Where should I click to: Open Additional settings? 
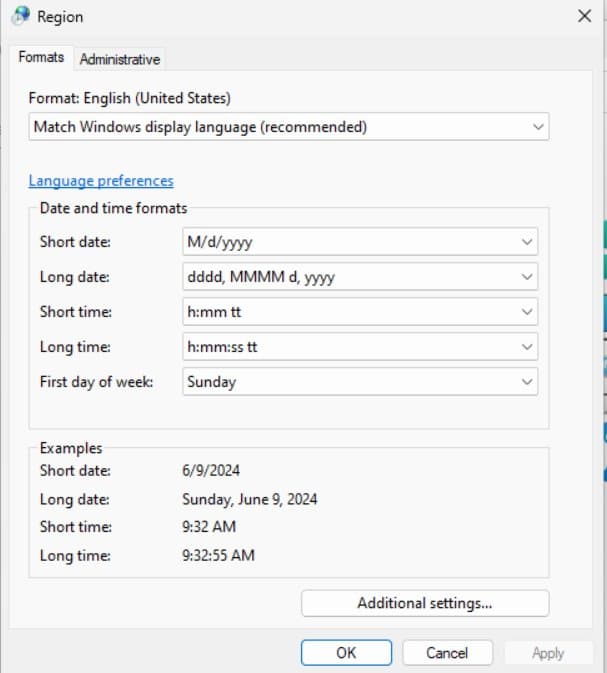(x=425, y=603)
